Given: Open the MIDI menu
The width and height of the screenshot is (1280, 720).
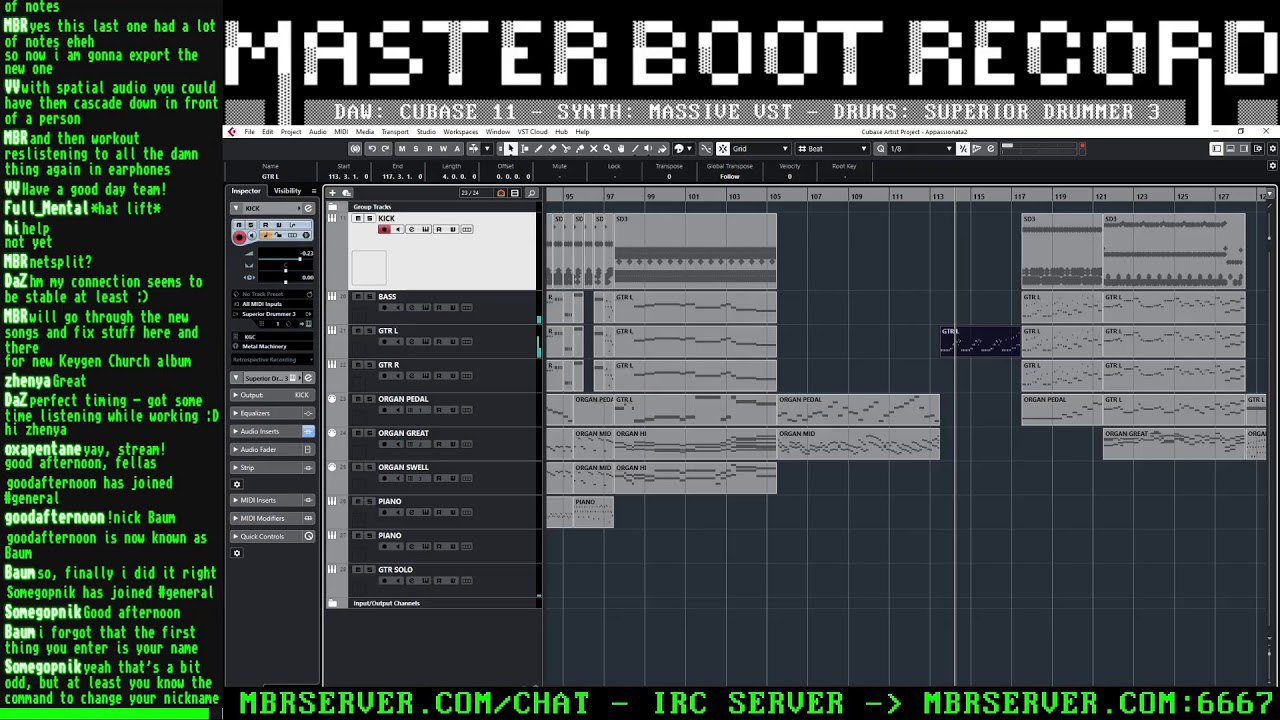Looking at the screenshot, I should click(x=341, y=132).
